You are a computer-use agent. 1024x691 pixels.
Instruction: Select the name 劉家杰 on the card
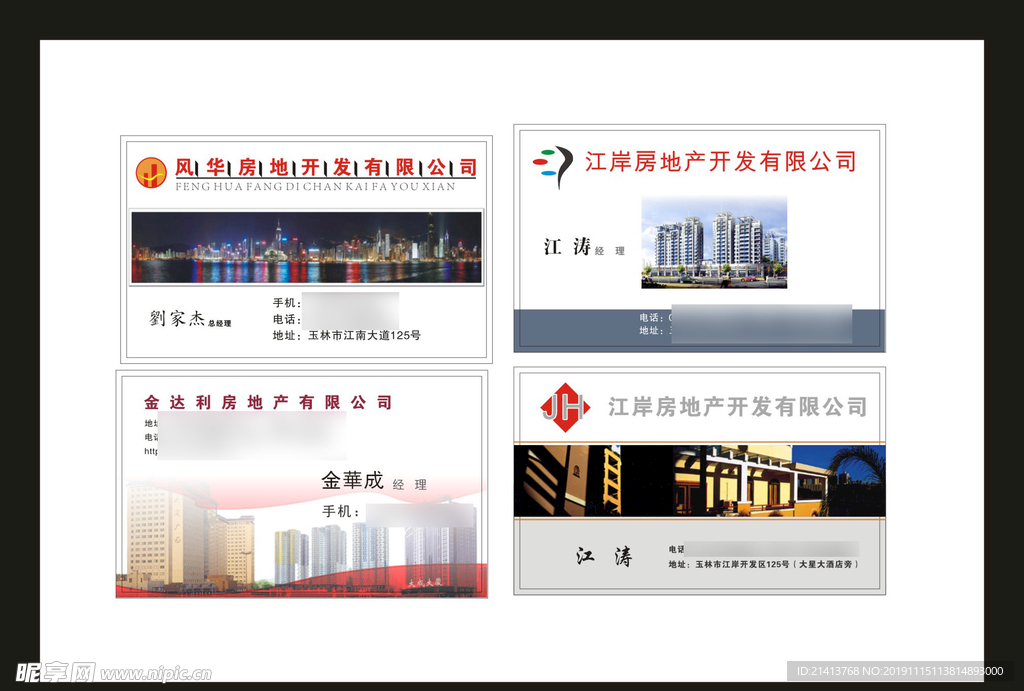click(x=177, y=319)
